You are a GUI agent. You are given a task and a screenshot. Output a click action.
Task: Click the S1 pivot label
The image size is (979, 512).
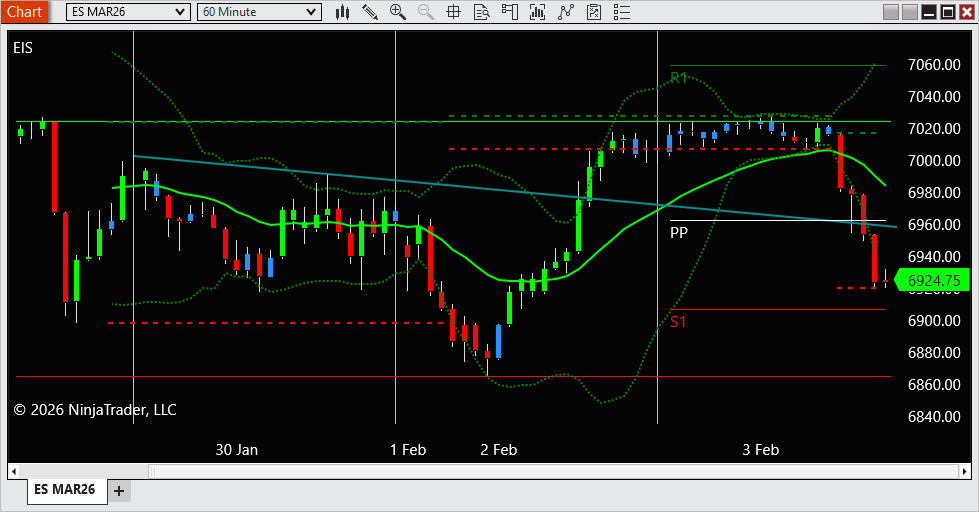point(678,322)
